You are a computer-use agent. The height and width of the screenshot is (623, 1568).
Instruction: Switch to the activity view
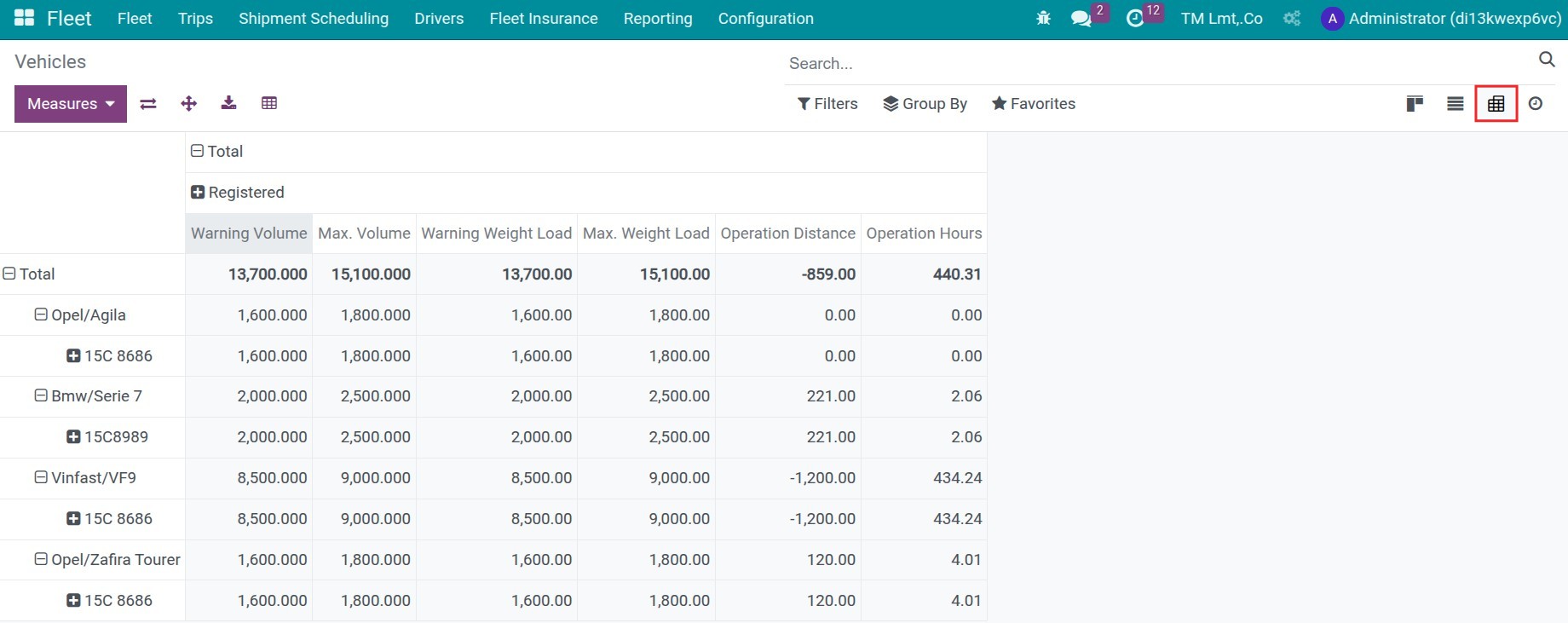click(1536, 104)
